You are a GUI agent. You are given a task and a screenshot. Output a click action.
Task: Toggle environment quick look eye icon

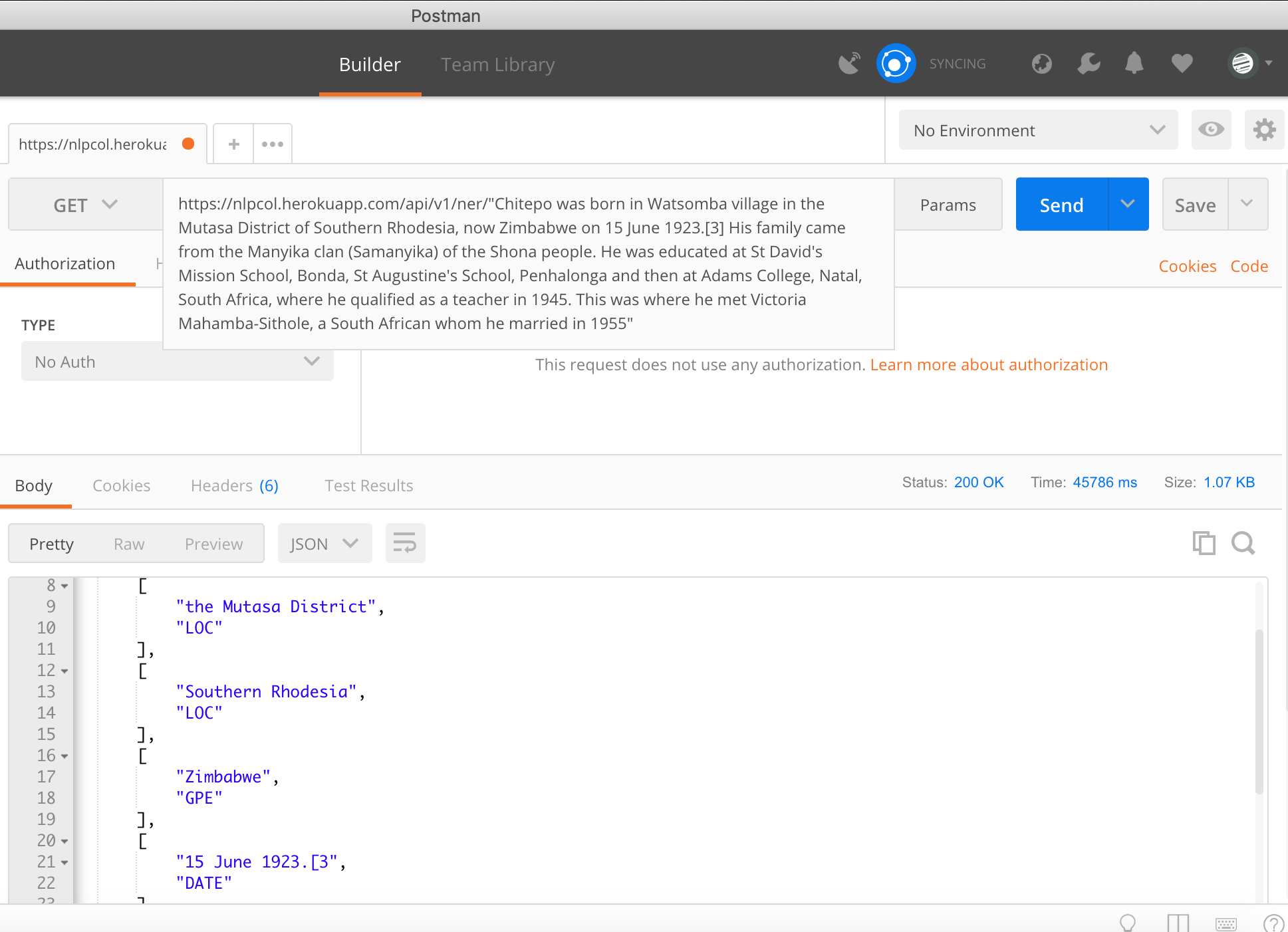point(1211,130)
